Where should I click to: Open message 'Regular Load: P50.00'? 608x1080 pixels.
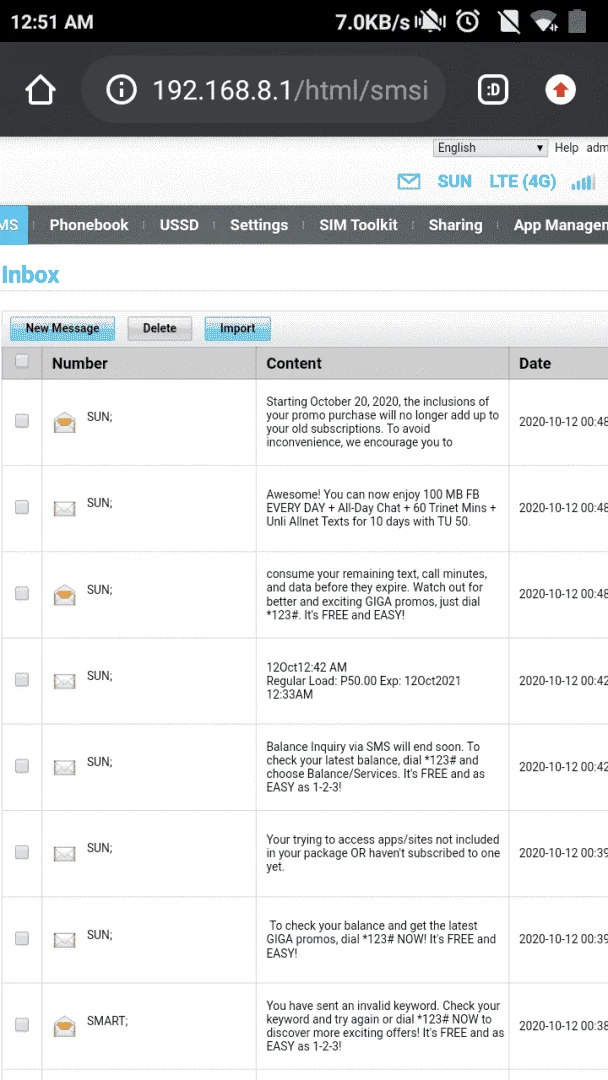tap(364, 681)
